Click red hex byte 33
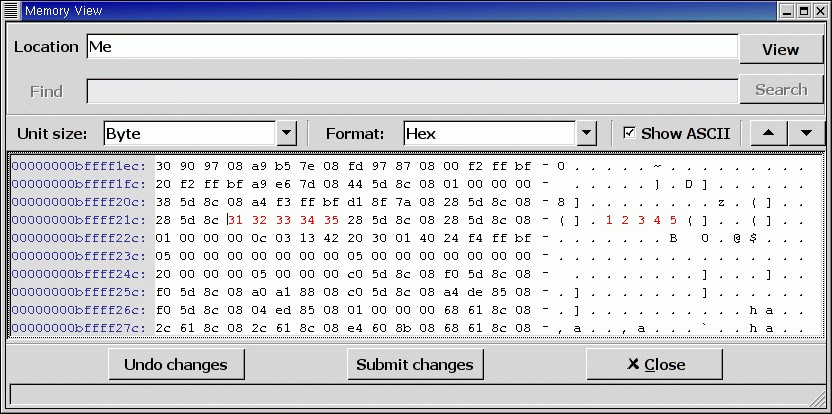Image resolution: width=832 pixels, height=414 pixels. [x=283, y=220]
